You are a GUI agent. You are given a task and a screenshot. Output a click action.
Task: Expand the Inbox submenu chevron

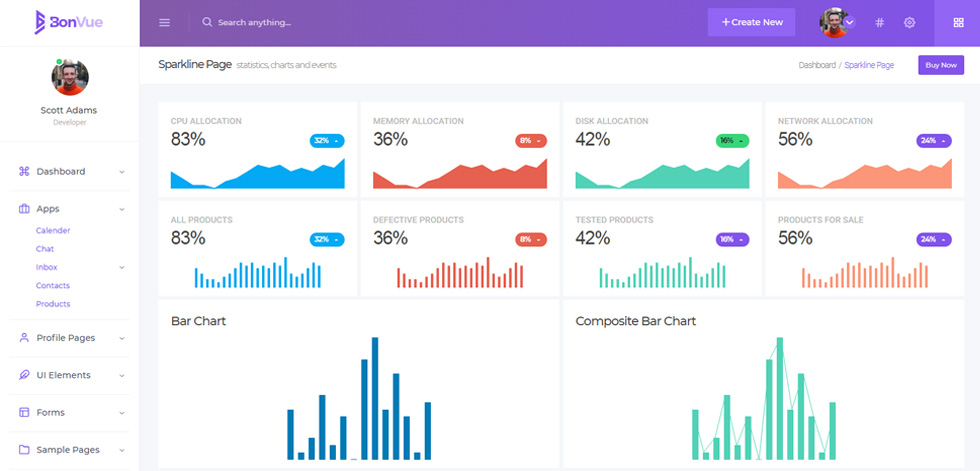point(122,267)
